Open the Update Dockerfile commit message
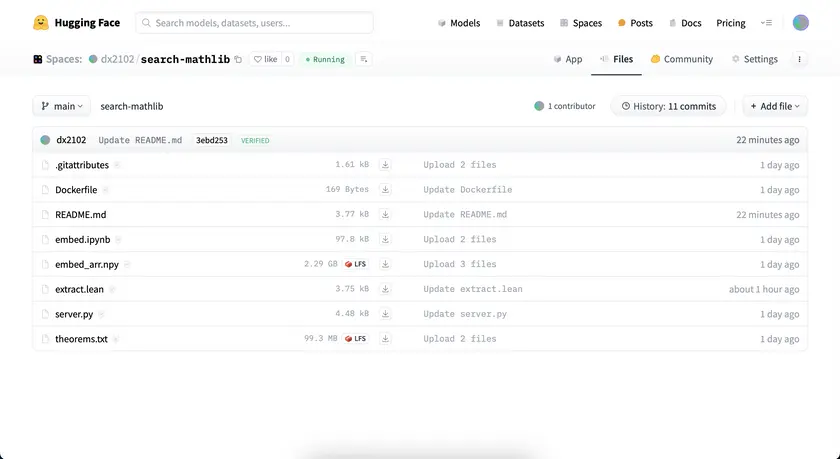Image resolution: width=840 pixels, height=459 pixels. pos(468,190)
